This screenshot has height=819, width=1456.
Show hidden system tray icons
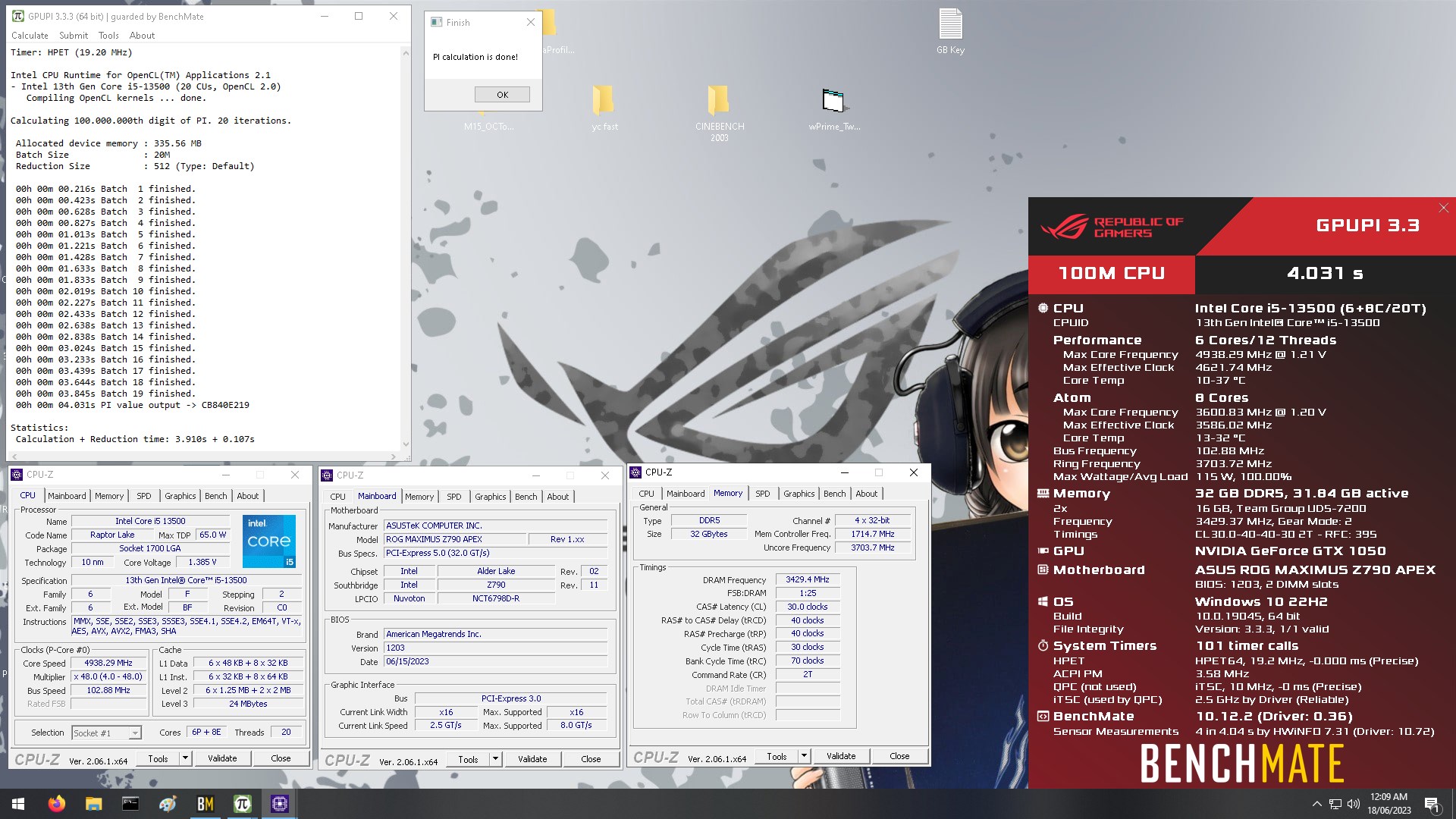pos(1316,804)
